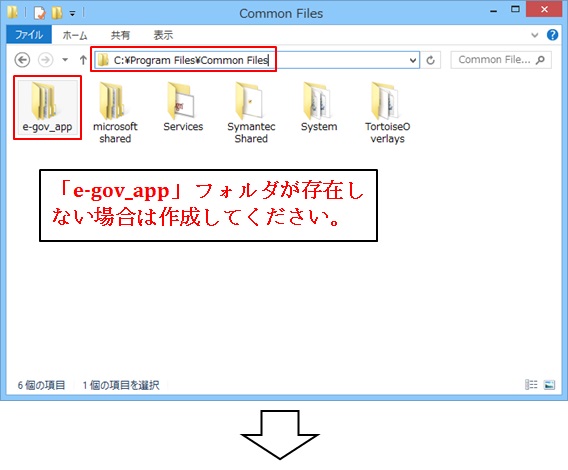Open the 表示 ribbon tab
Viewport: 568px width, 470px height.
[163, 35]
